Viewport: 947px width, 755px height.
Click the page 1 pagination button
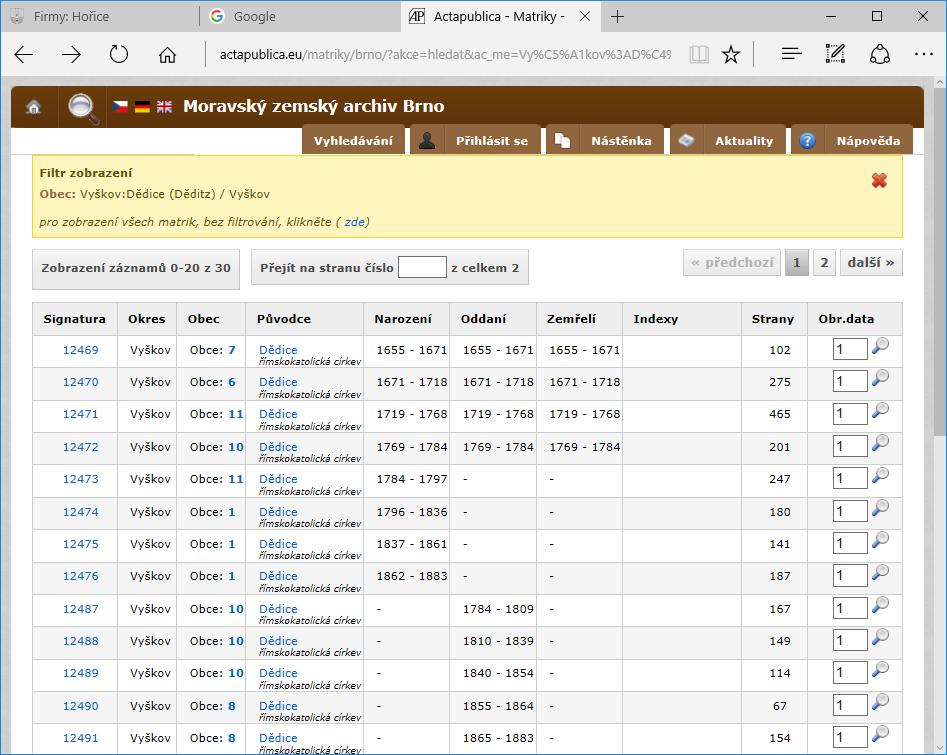pos(797,263)
